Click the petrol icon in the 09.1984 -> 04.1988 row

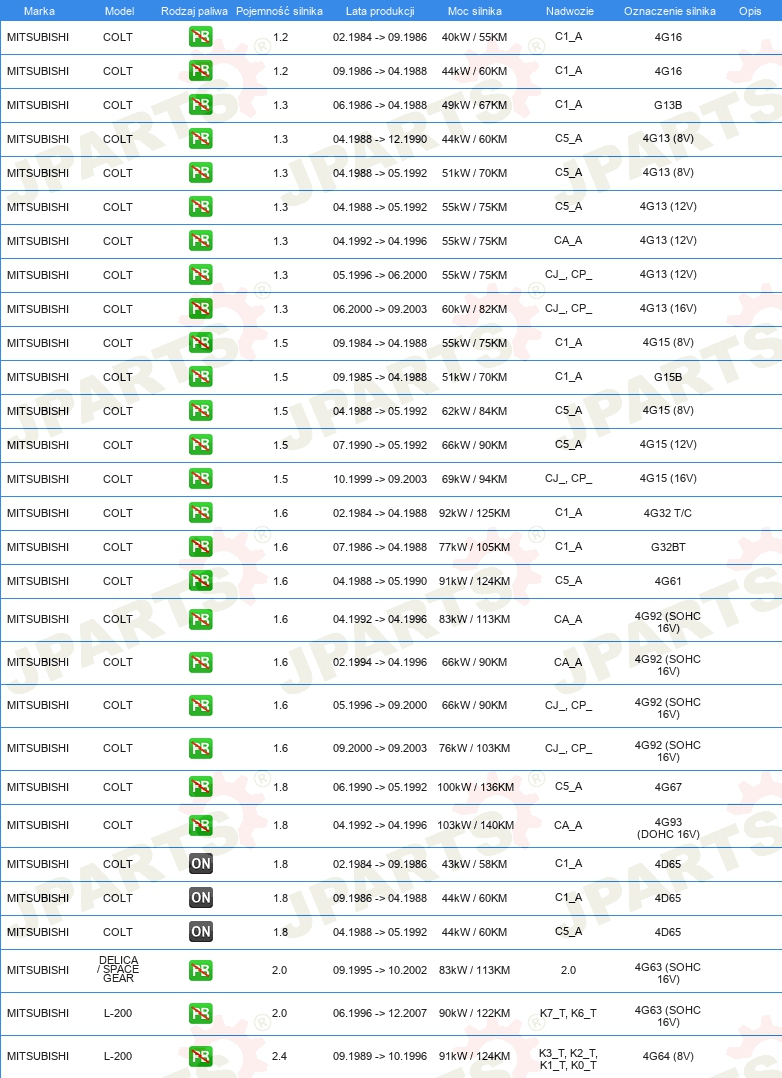(201, 342)
